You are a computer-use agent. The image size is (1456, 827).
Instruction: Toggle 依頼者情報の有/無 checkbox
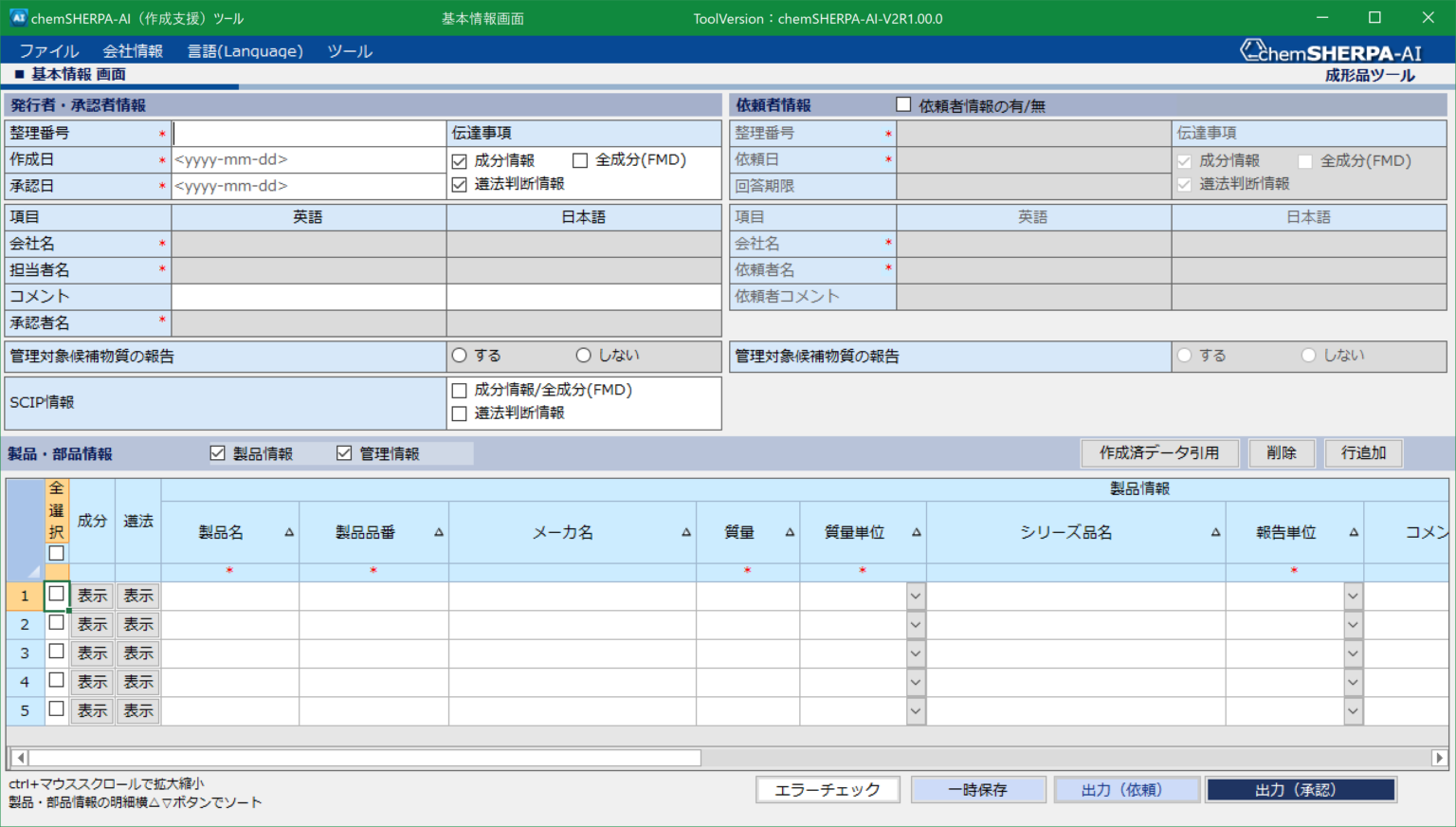(902, 104)
